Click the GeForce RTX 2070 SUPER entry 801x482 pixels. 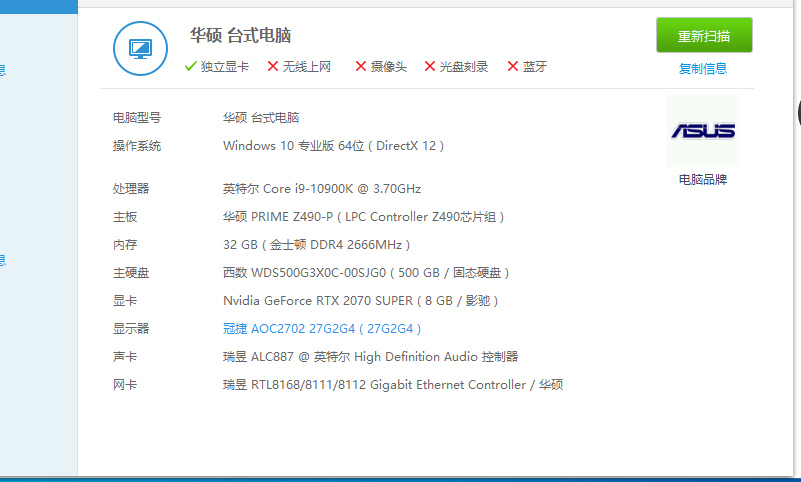(x=360, y=301)
